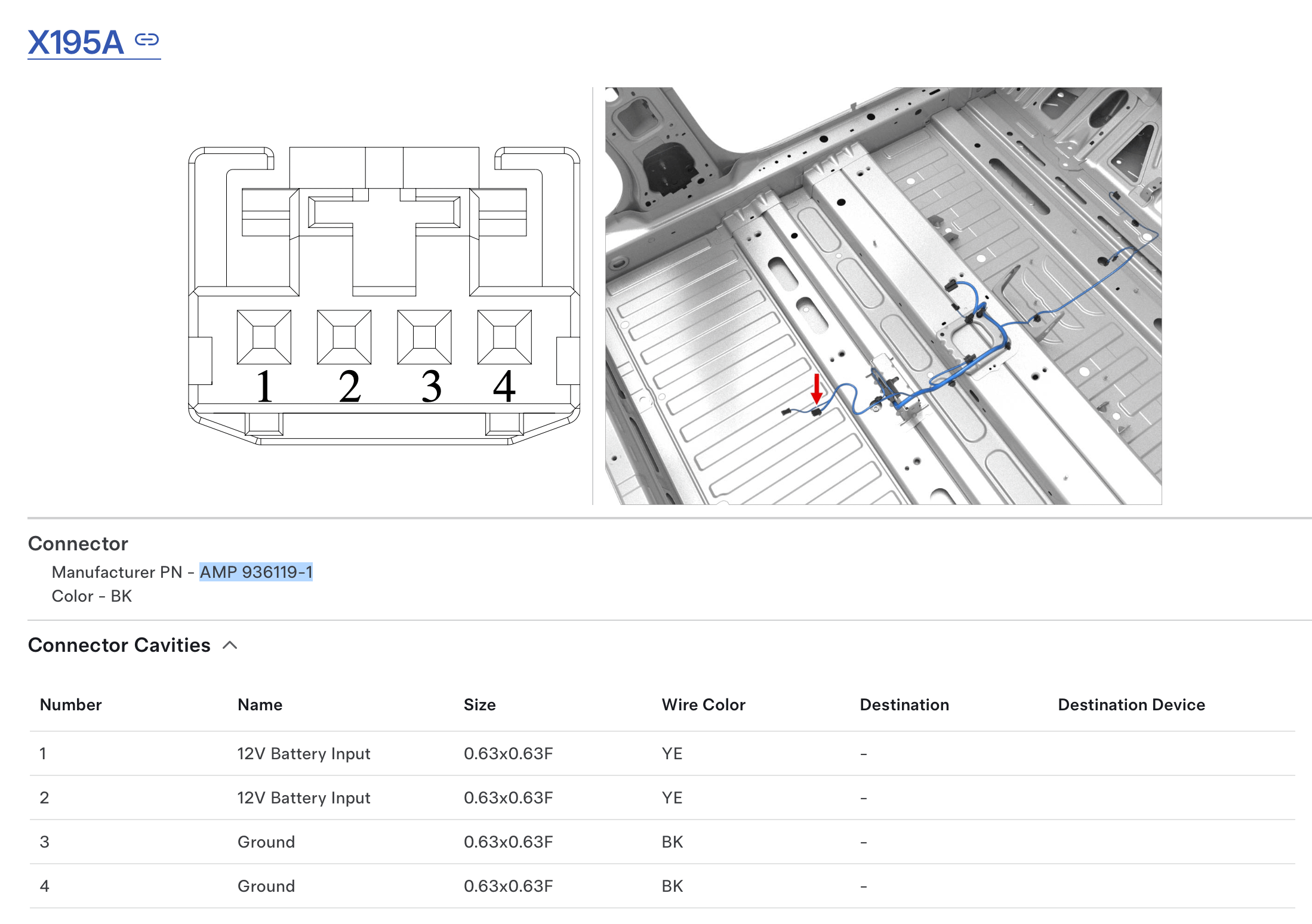Click cavity 4 square in connector diagram
Screen dimensions: 1312x924
click(504, 337)
